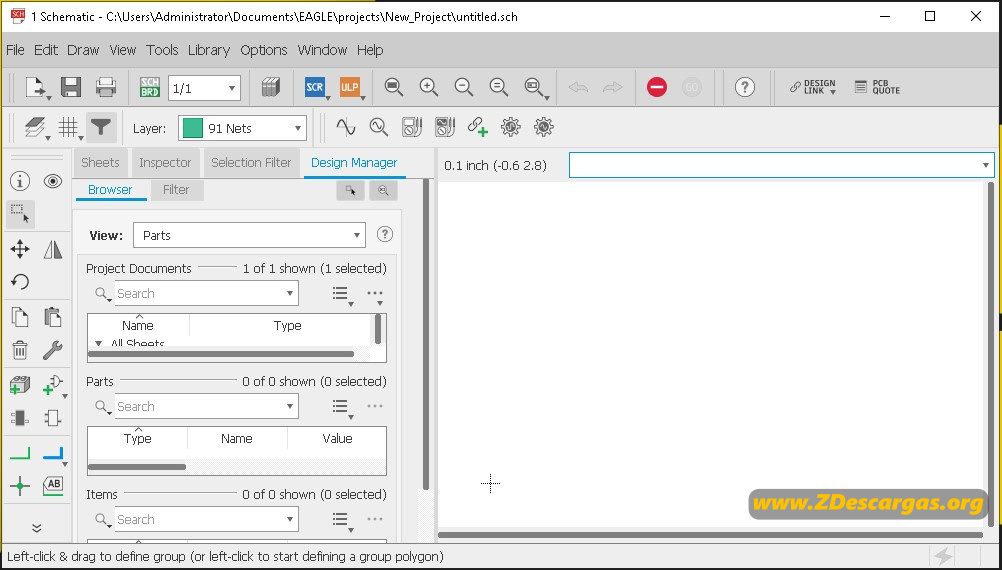
Task: Open Project Documents search dropdown arrow
Action: pos(289,293)
